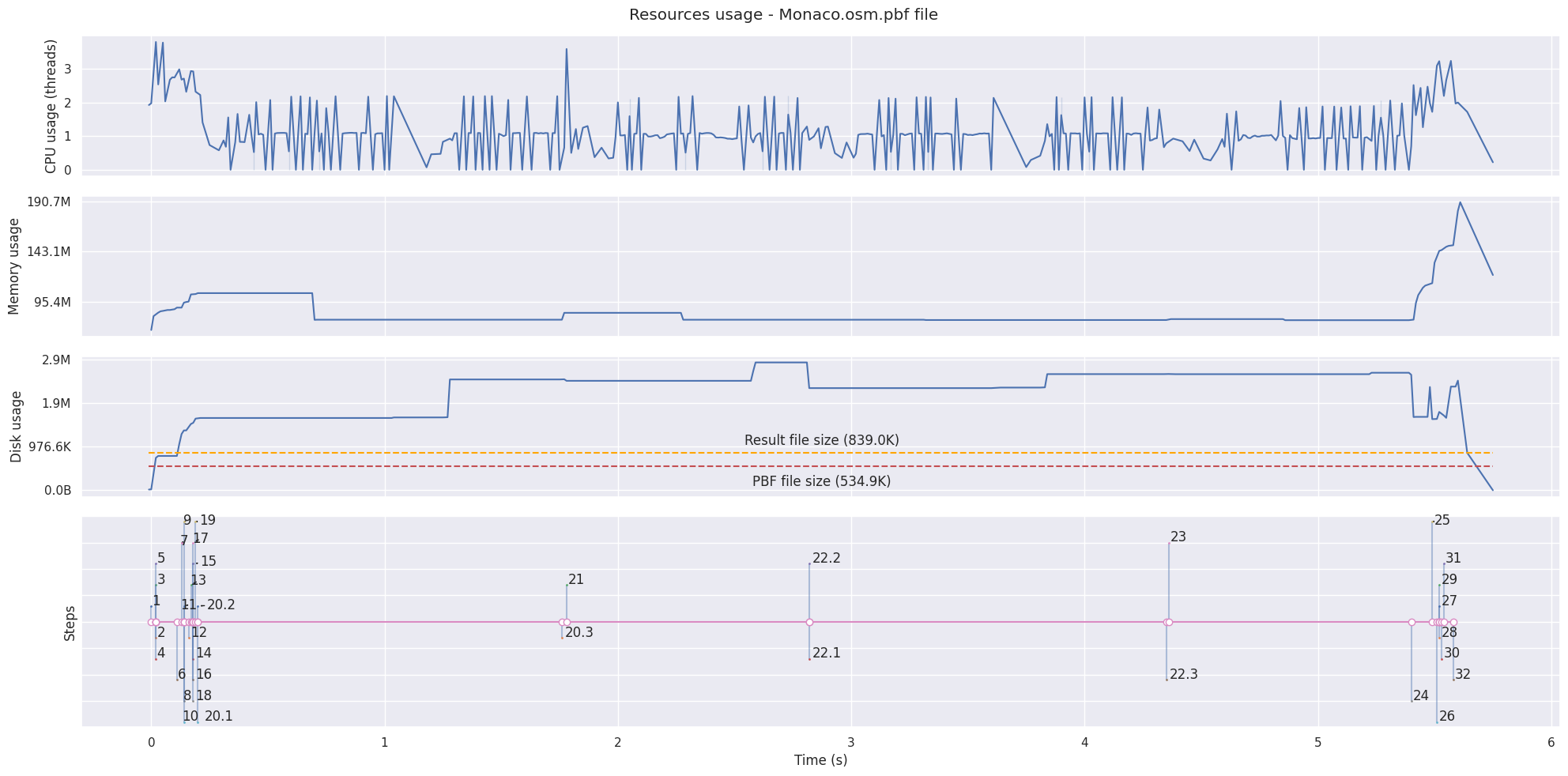1568x776 pixels.
Task: Click the step label 12
Action: (199, 632)
